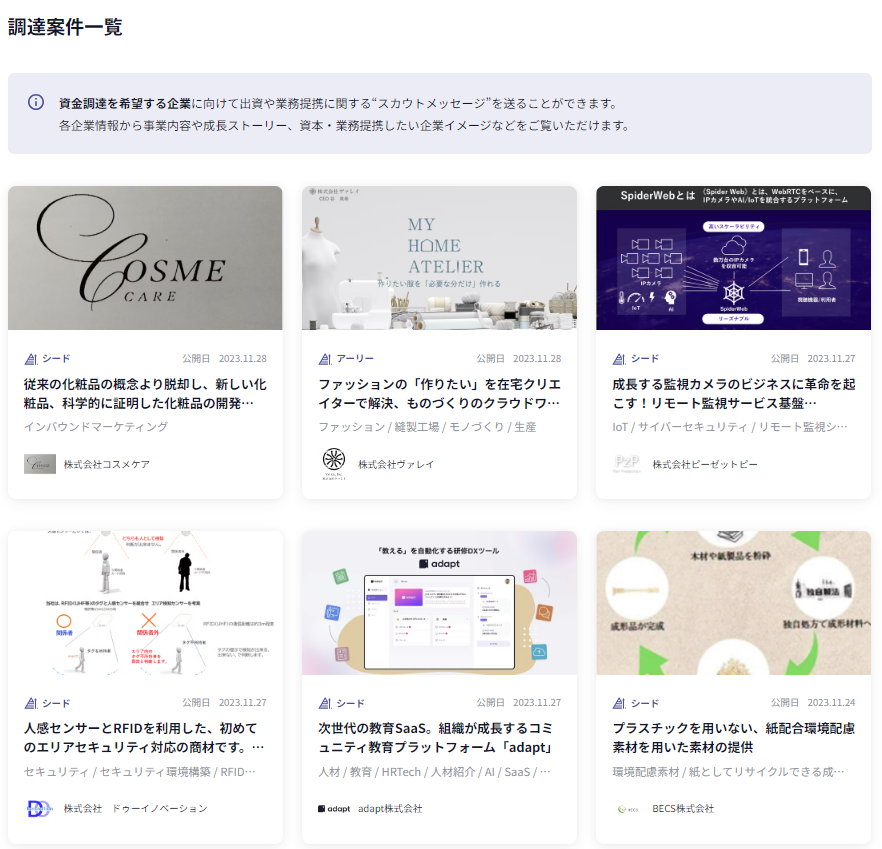Image resolution: width=882 pixels, height=849 pixels.
Task: Click the stage icon on the adapt株式会社 card
Action: (x=325, y=703)
